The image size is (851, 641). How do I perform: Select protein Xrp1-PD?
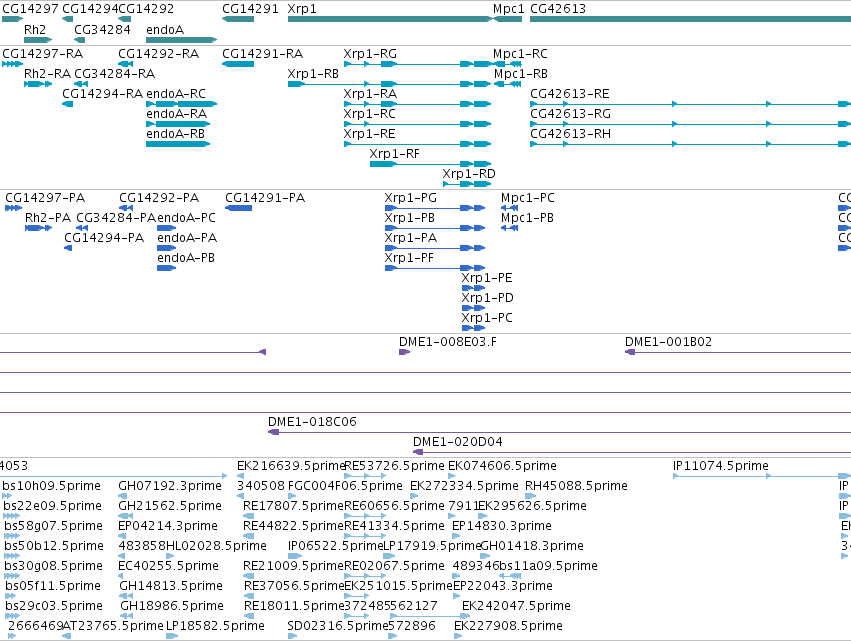(x=487, y=299)
